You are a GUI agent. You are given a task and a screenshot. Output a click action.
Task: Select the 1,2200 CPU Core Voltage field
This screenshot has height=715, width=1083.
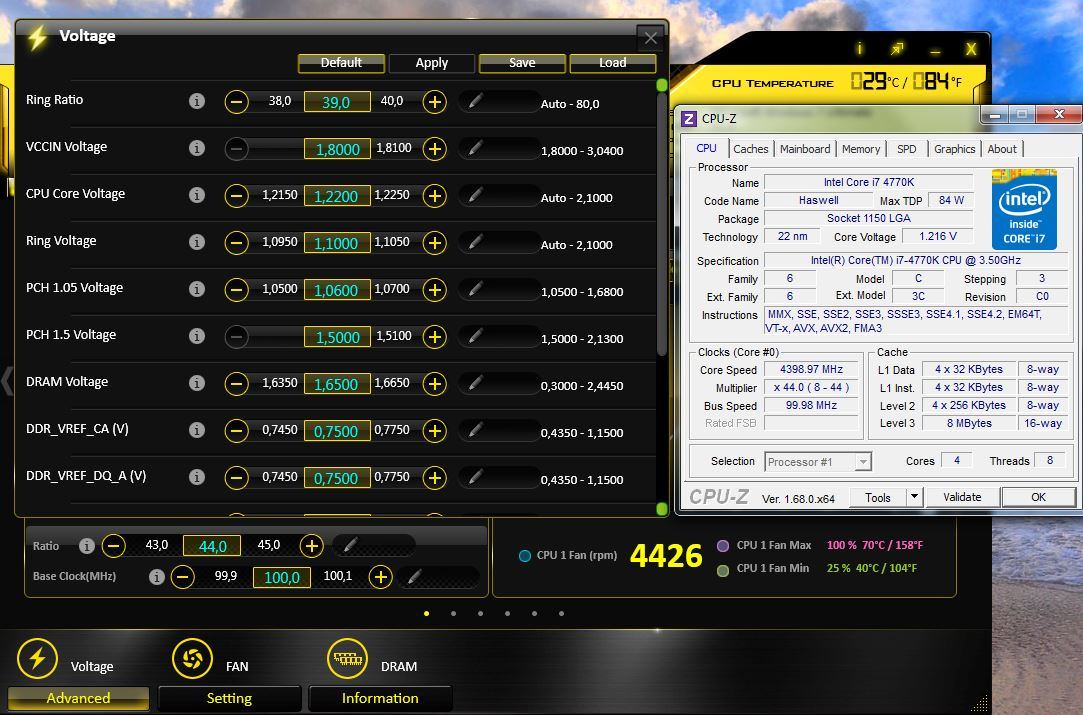337,196
